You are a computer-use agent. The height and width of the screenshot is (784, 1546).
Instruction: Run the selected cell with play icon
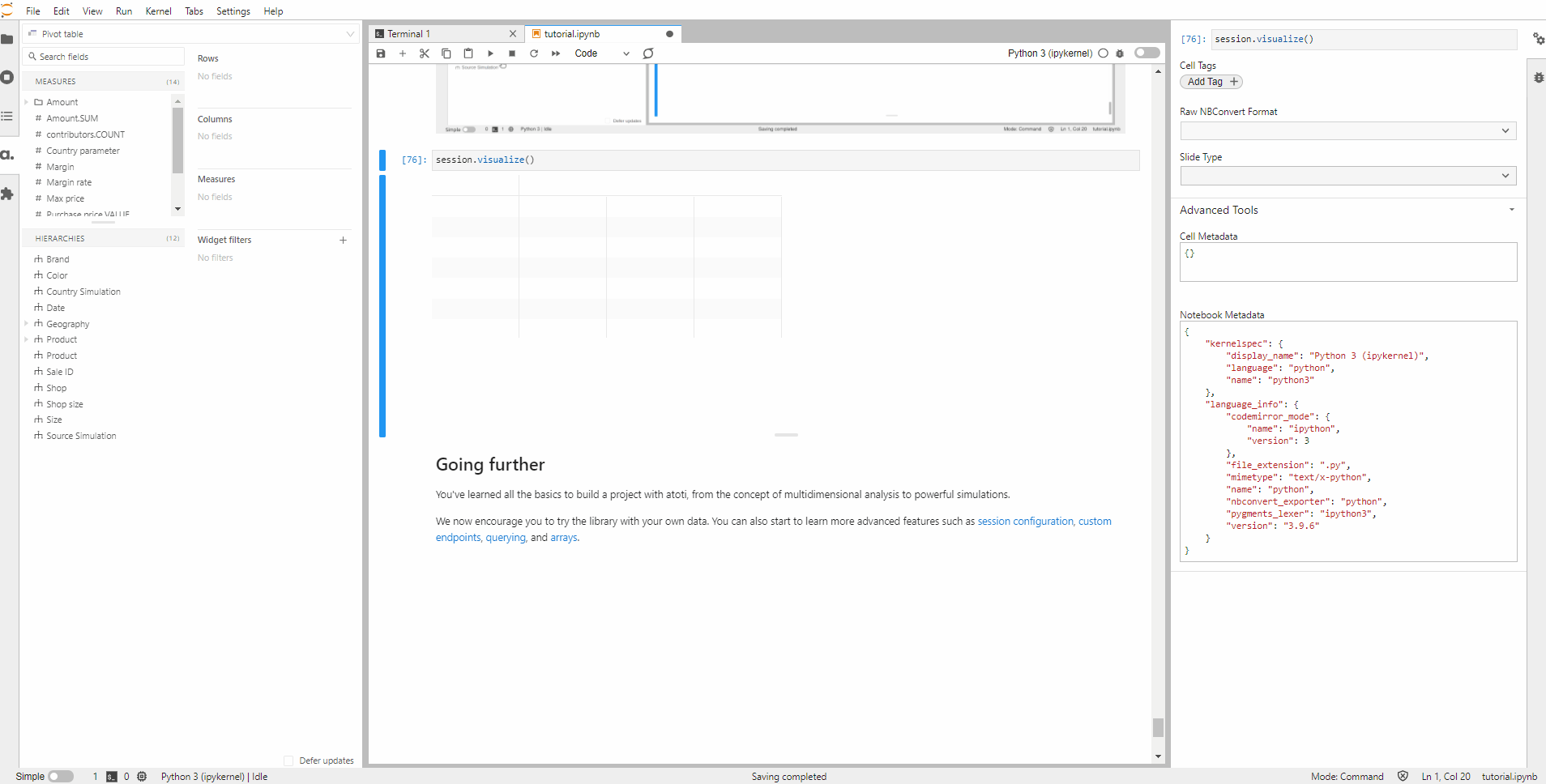(x=490, y=53)
